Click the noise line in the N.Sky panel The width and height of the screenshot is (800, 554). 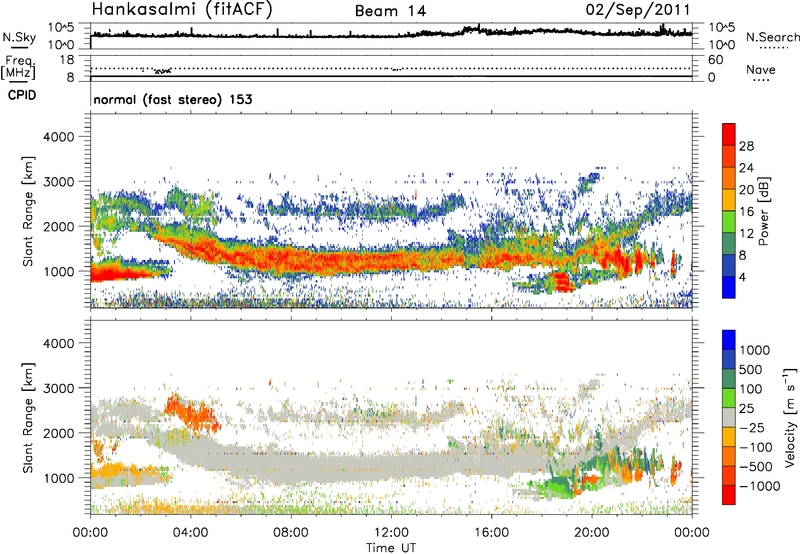[391, 34]
